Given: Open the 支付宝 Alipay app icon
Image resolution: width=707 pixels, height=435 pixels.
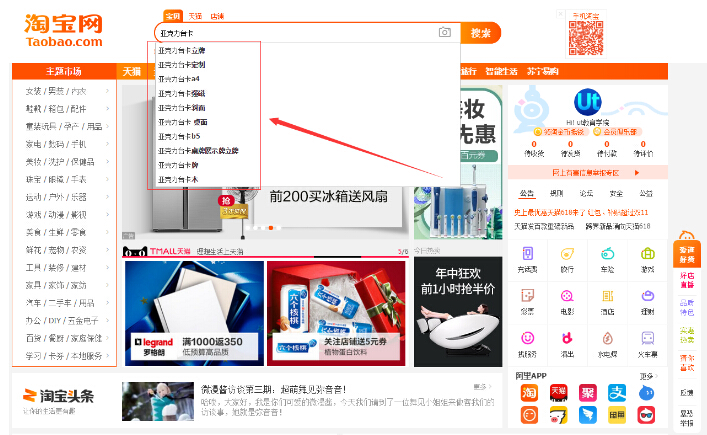Looking at the screenshot, I should 618,392.
